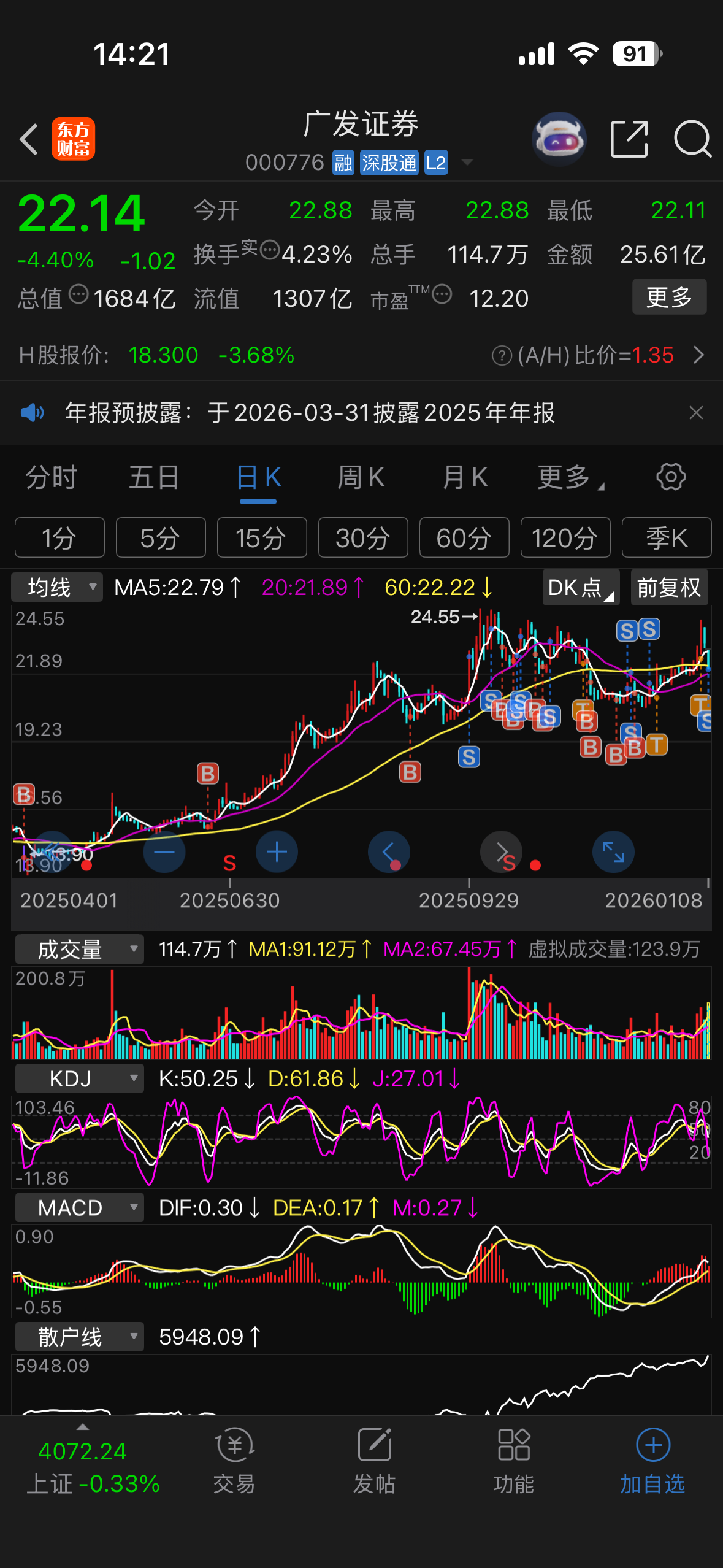
Task: Tap the back arrow icon
Action: 29,139
